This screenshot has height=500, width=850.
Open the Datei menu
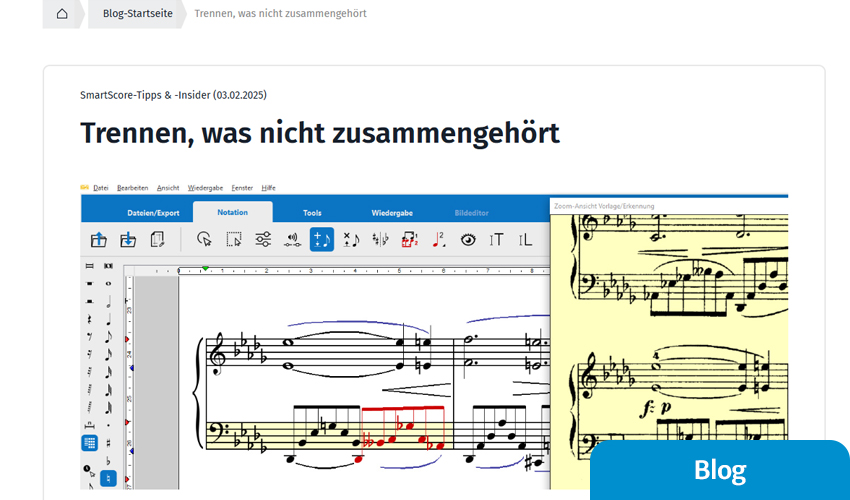pyautogui.click(x=100, y=187)
